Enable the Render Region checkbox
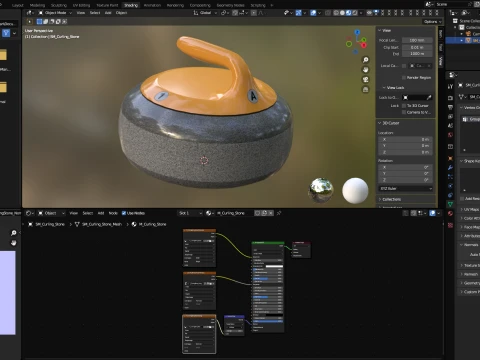 click(404, 78)
